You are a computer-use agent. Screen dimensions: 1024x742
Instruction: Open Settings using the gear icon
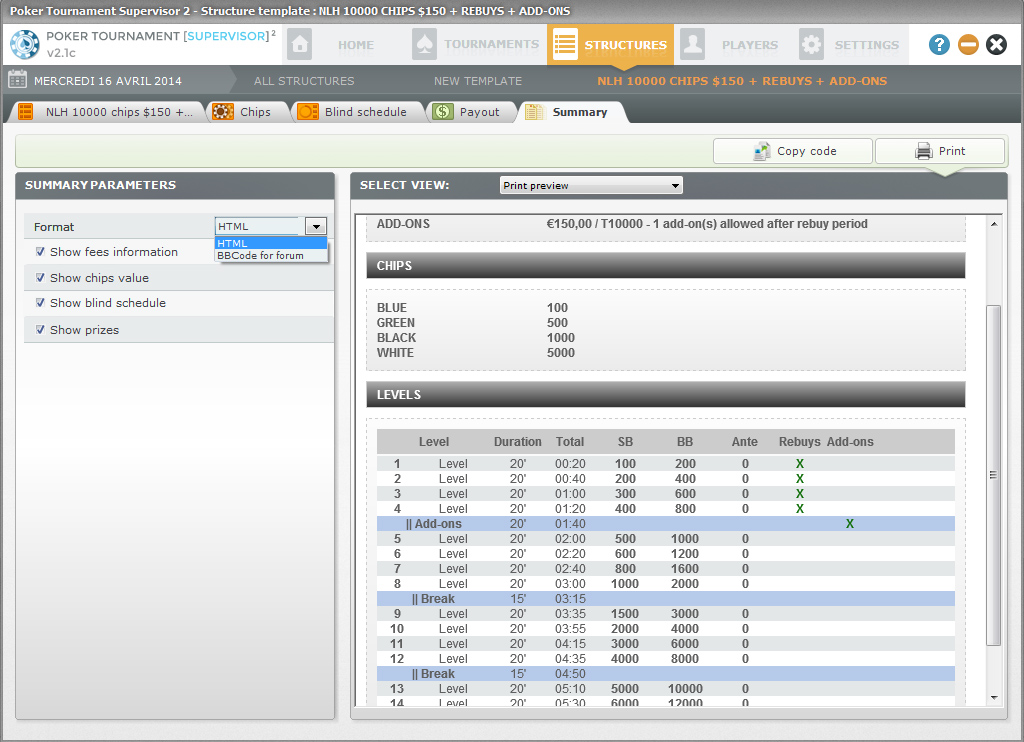pyautogui.click(x=811, y=45)
